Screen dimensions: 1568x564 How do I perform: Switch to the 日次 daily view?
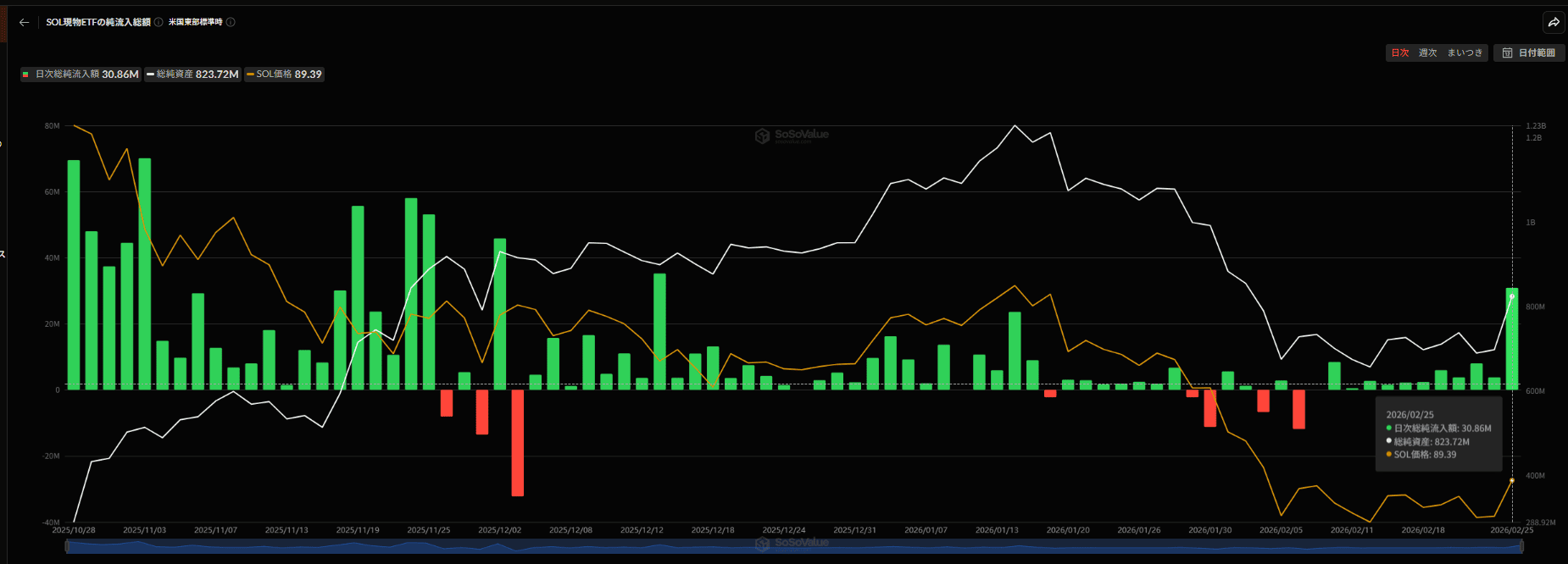[1400, 53]
